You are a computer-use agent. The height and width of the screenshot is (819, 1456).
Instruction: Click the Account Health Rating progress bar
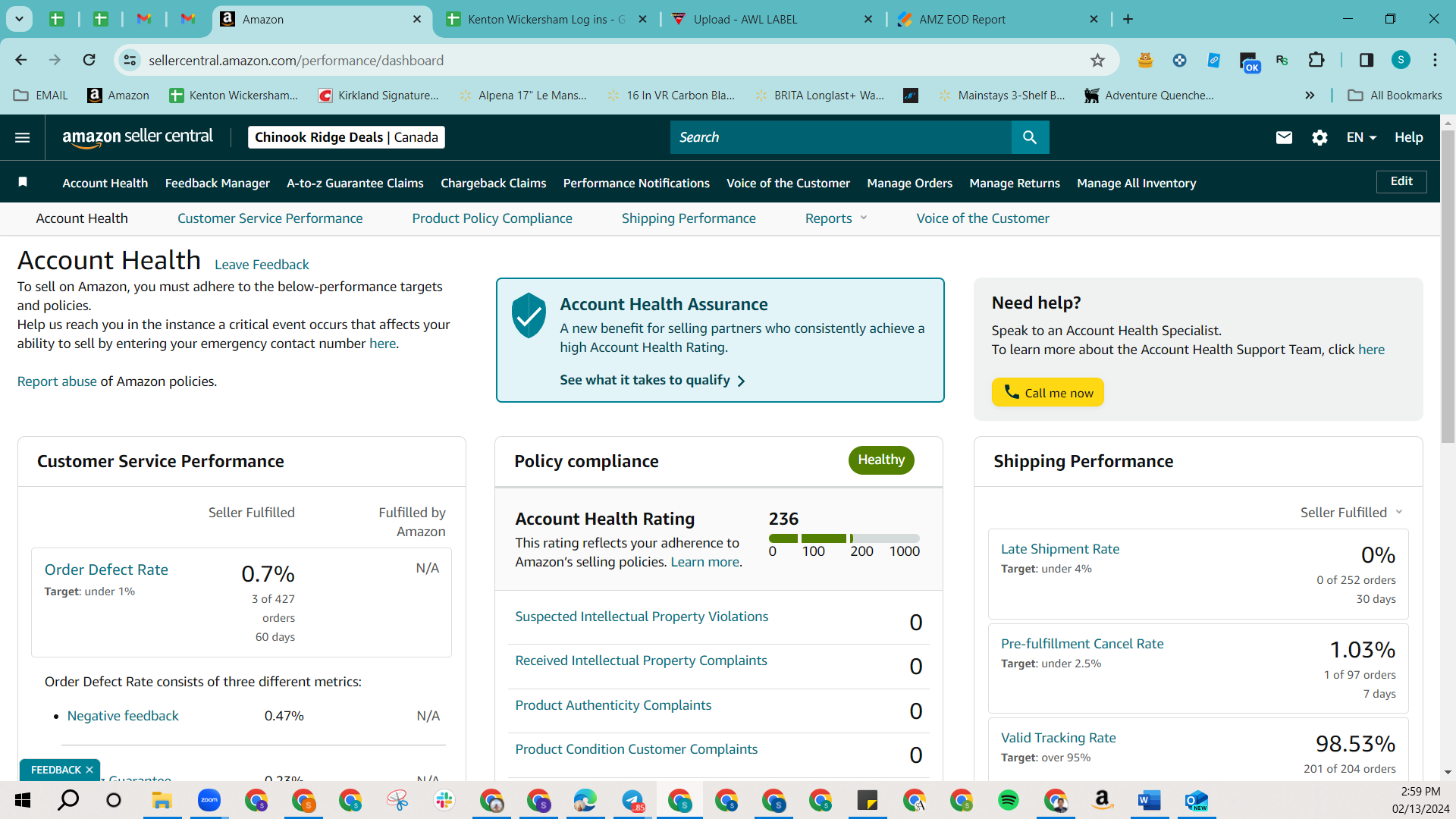tap(844, 538)
